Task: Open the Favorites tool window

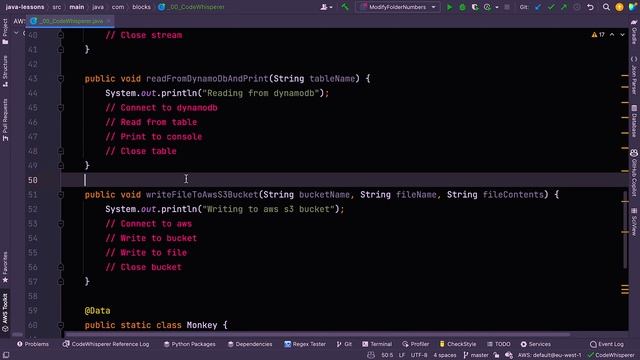Action: pyautogui.click(x=5, y=267)
